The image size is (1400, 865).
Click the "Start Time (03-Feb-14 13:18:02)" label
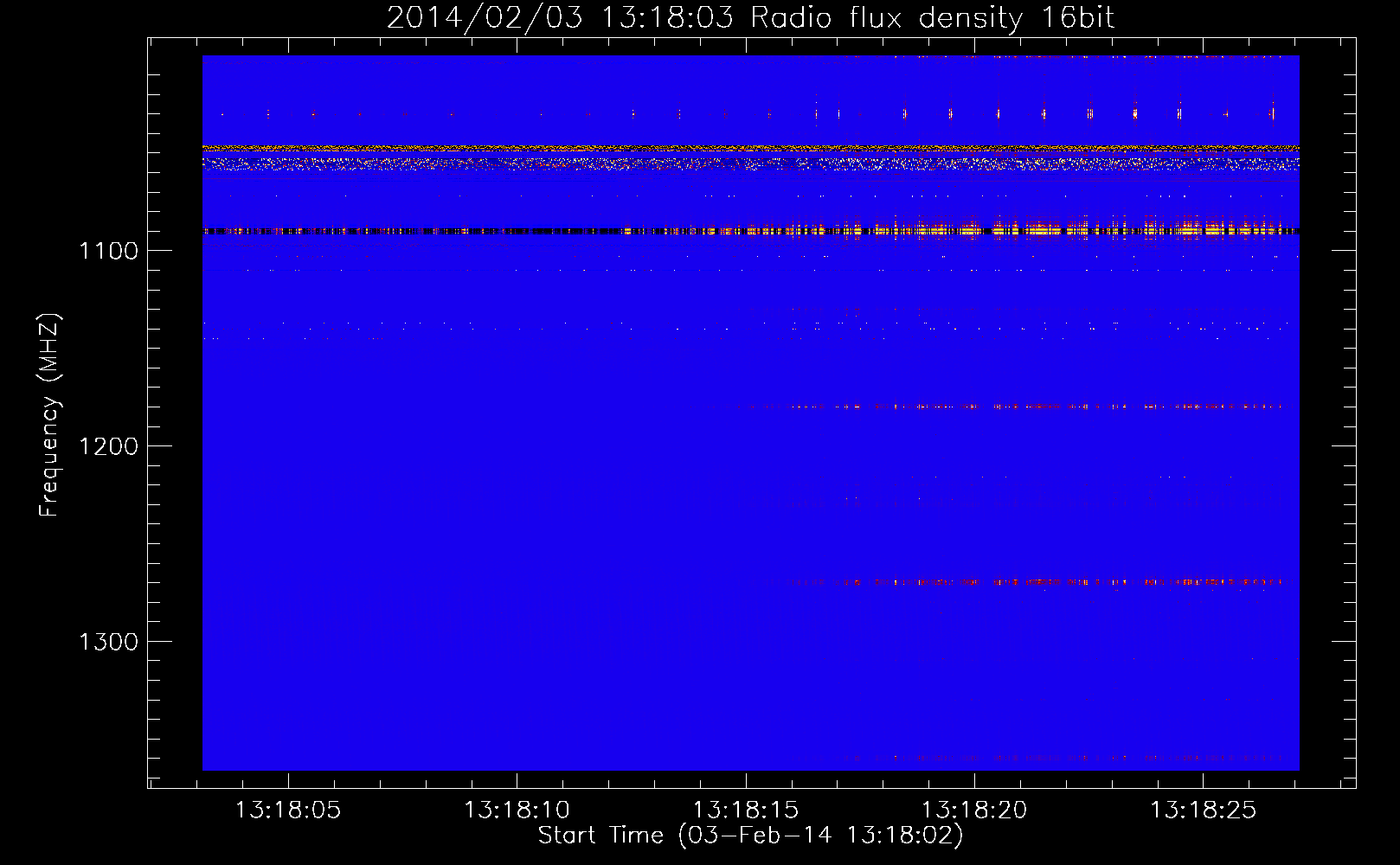(750, 836)
